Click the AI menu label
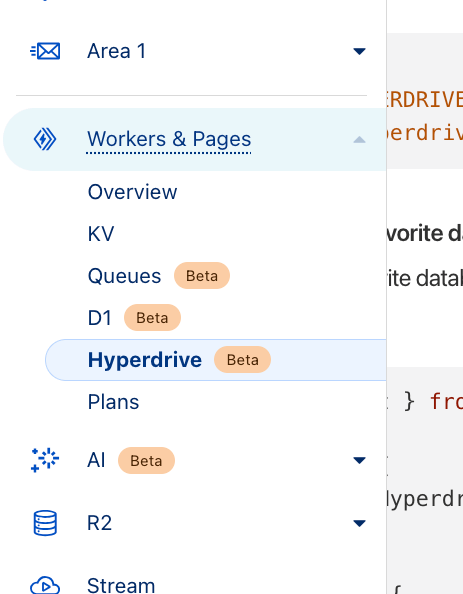 [x=96, y=460]
